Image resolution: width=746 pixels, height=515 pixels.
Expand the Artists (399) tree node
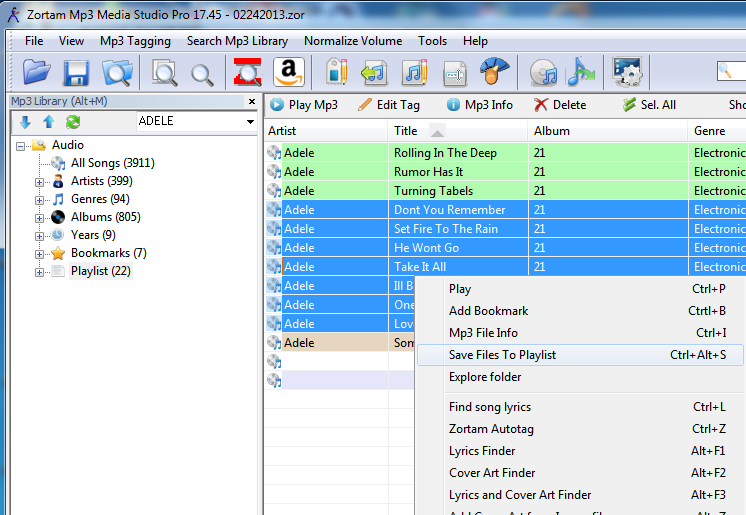(40, 181)
